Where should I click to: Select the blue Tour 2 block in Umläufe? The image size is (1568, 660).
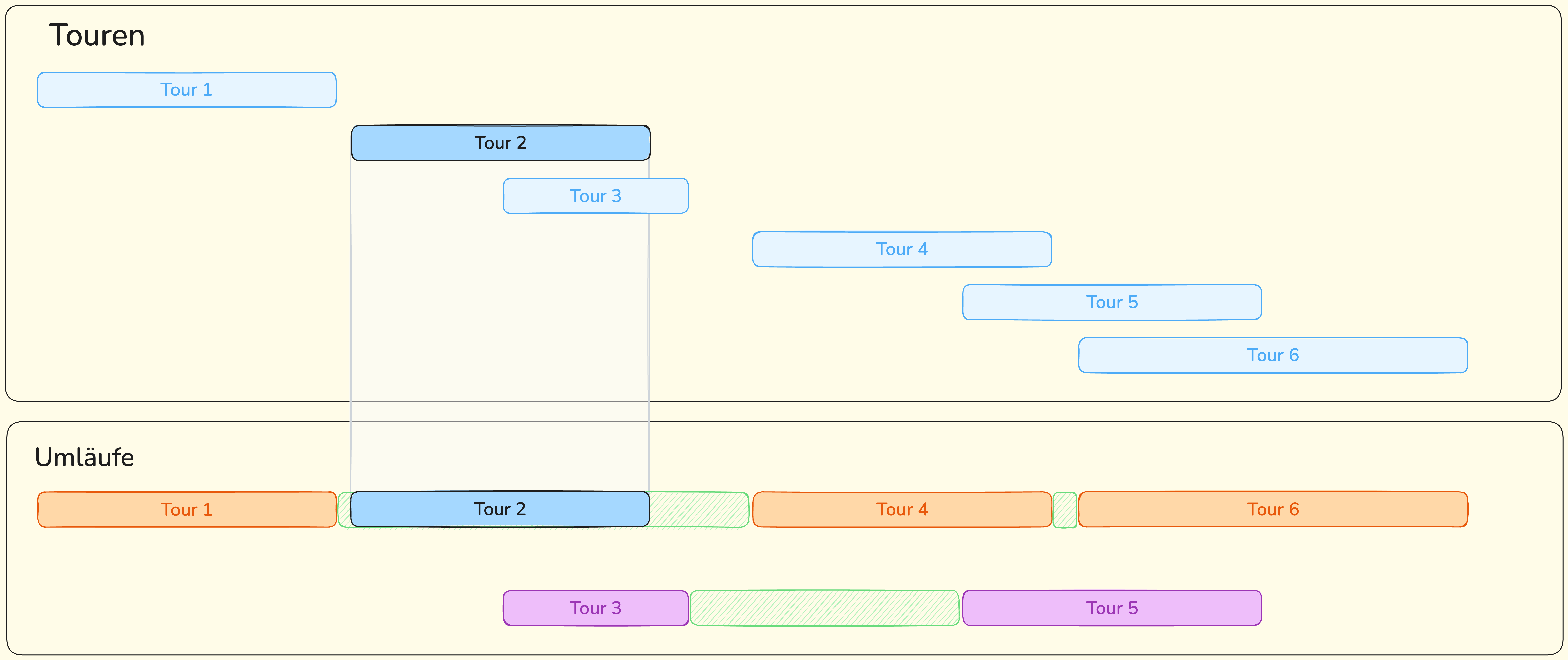(x=500, y=509)
